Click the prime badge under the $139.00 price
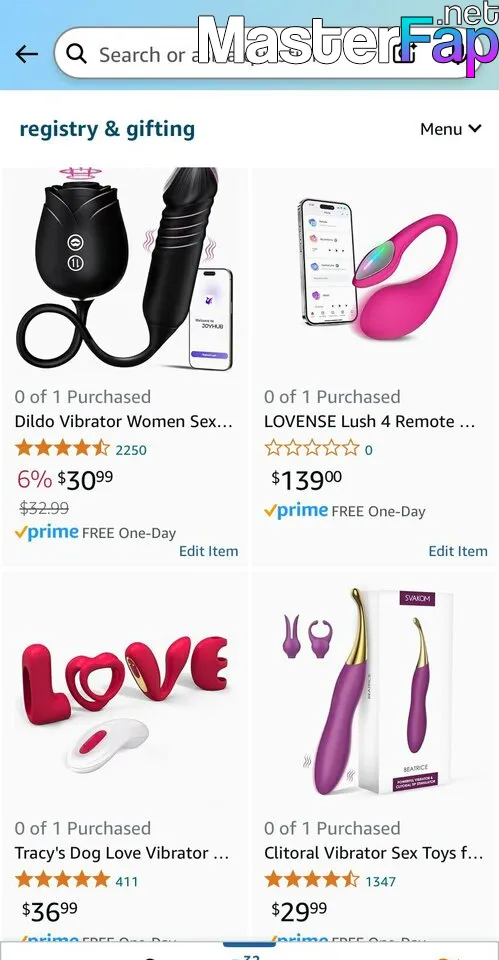Image resolution: width=499 pixels, height=960 pixels. pos(296,511)
